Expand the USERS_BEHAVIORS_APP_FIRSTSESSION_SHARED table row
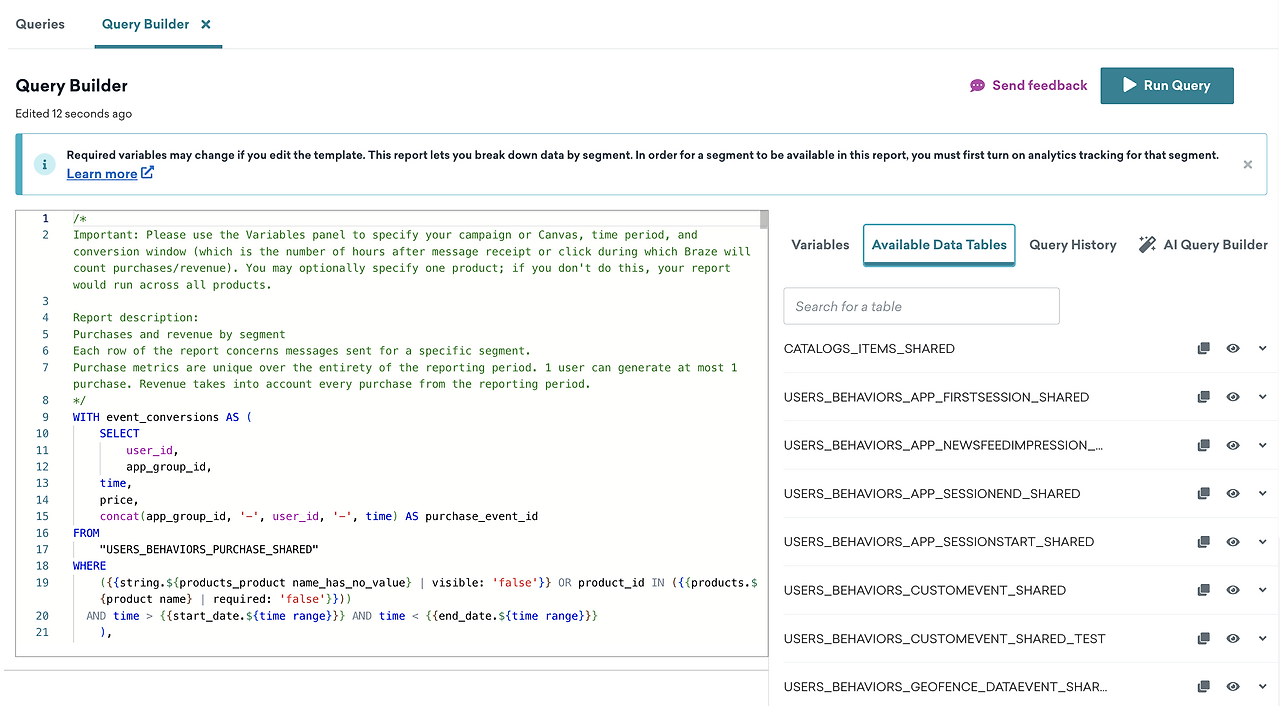The image size is (1280, 706). (x=1262, y=397)
